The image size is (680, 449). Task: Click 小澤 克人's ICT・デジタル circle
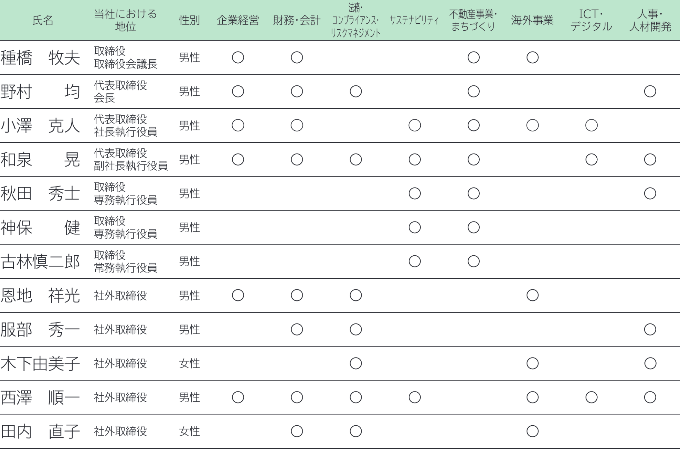[x=591, y=125]
